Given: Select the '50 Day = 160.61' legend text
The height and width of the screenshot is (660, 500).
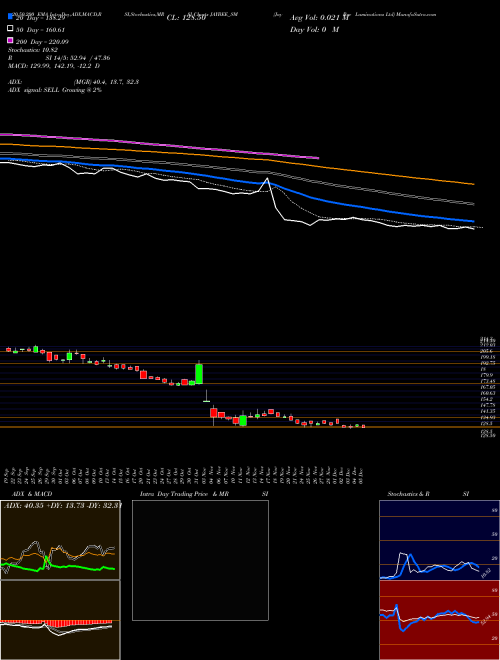Looking at the screenshot, I should click(40, 30).
